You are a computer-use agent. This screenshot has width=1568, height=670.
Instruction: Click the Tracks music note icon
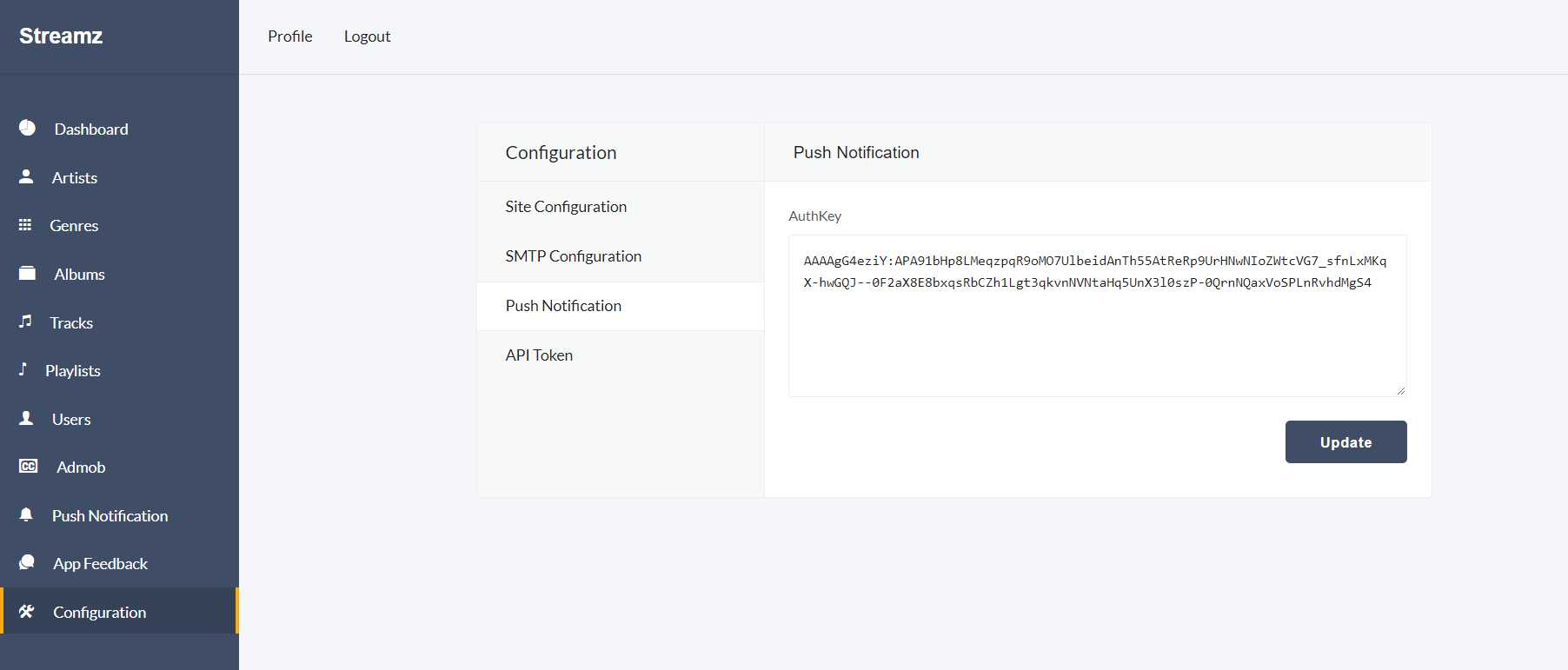[x=25, y=322]
